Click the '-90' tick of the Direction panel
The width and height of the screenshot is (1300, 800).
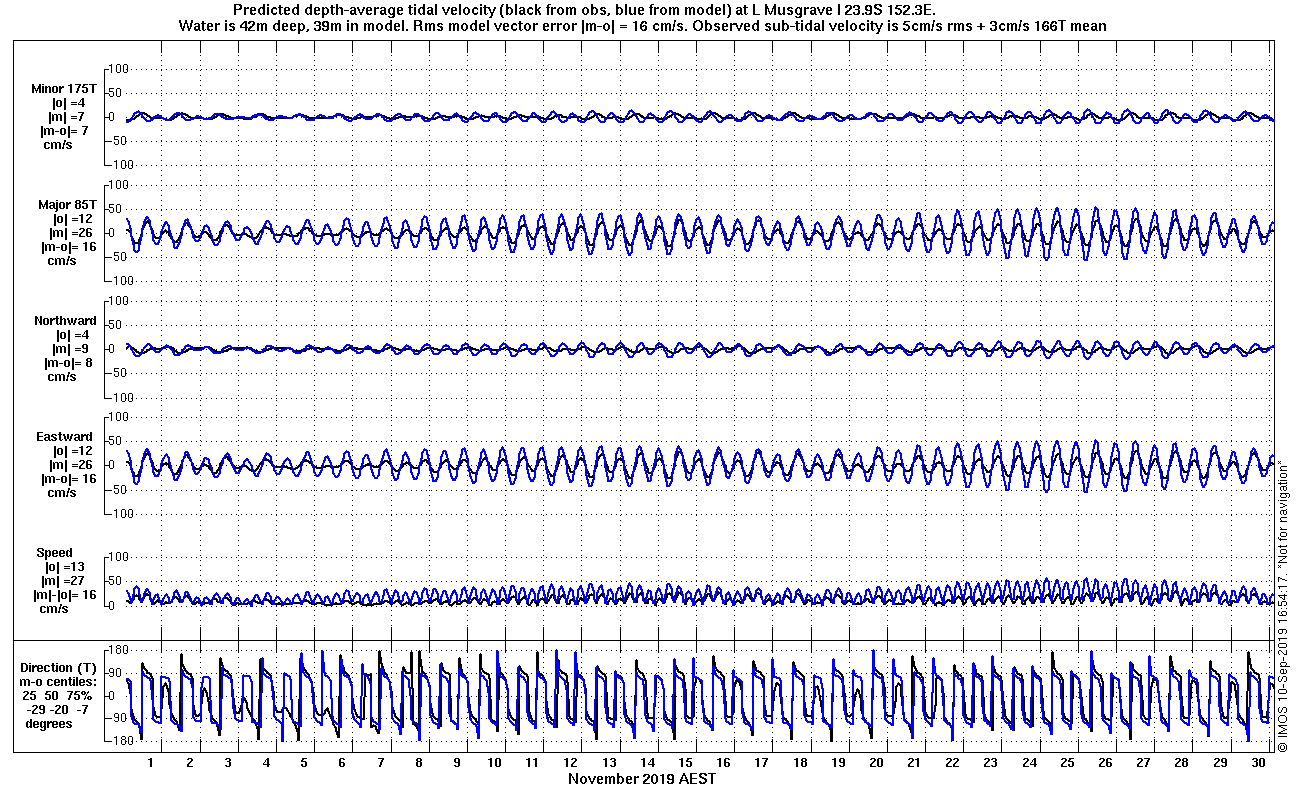119,718
